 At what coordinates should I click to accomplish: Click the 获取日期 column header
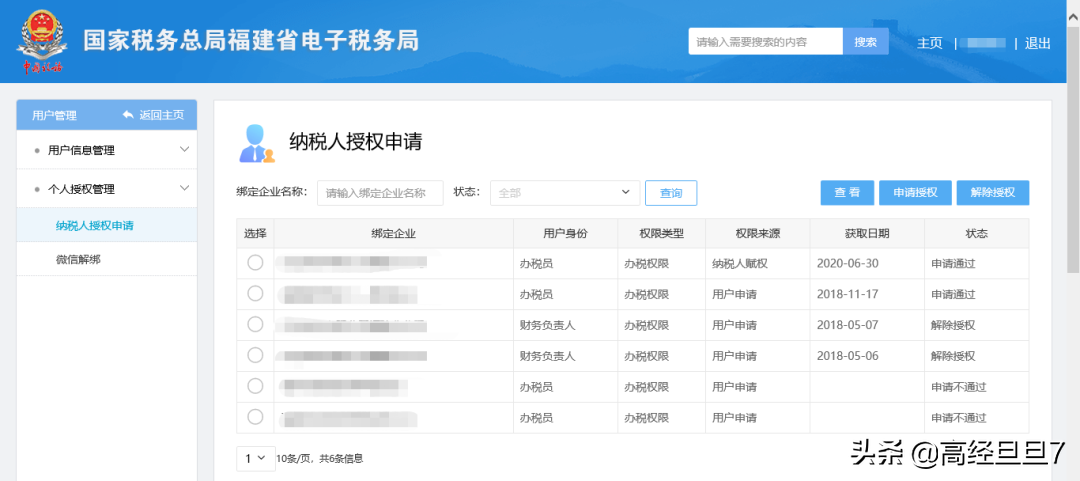(x=867, y=234)
